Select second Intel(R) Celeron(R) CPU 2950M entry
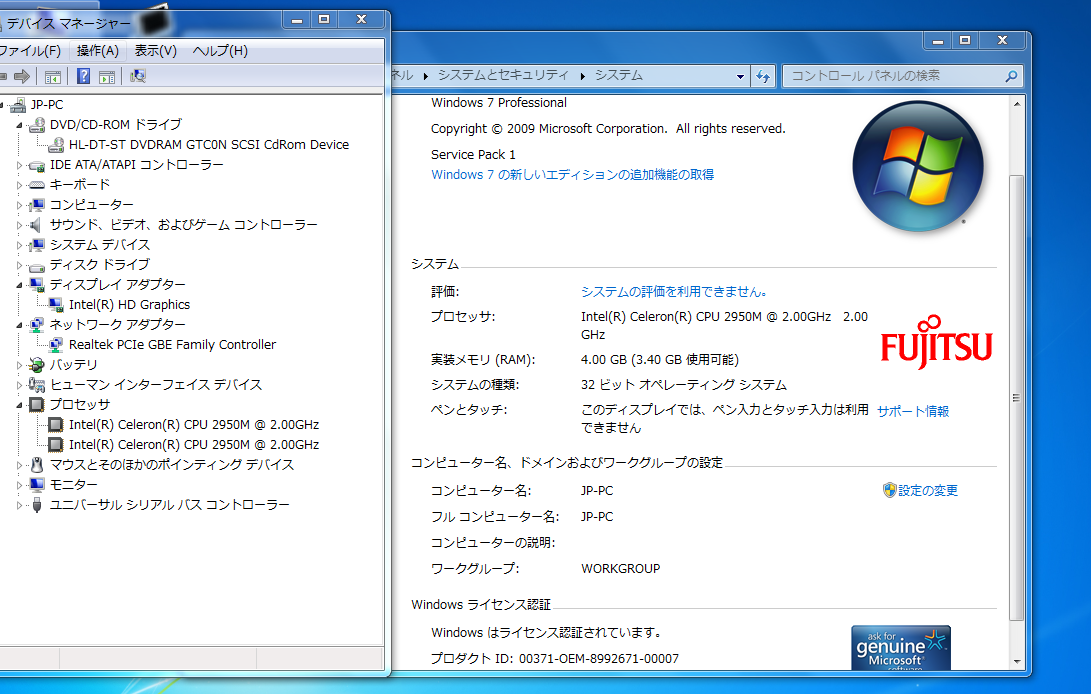This screenshot has width=1091, height=694. click(x=193, y=445)
